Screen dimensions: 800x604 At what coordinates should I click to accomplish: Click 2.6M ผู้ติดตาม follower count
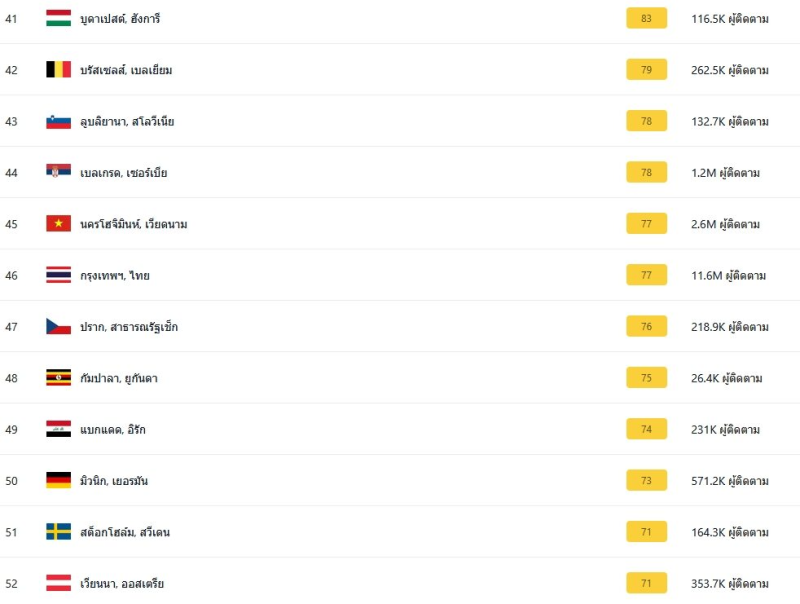[725, 224]
